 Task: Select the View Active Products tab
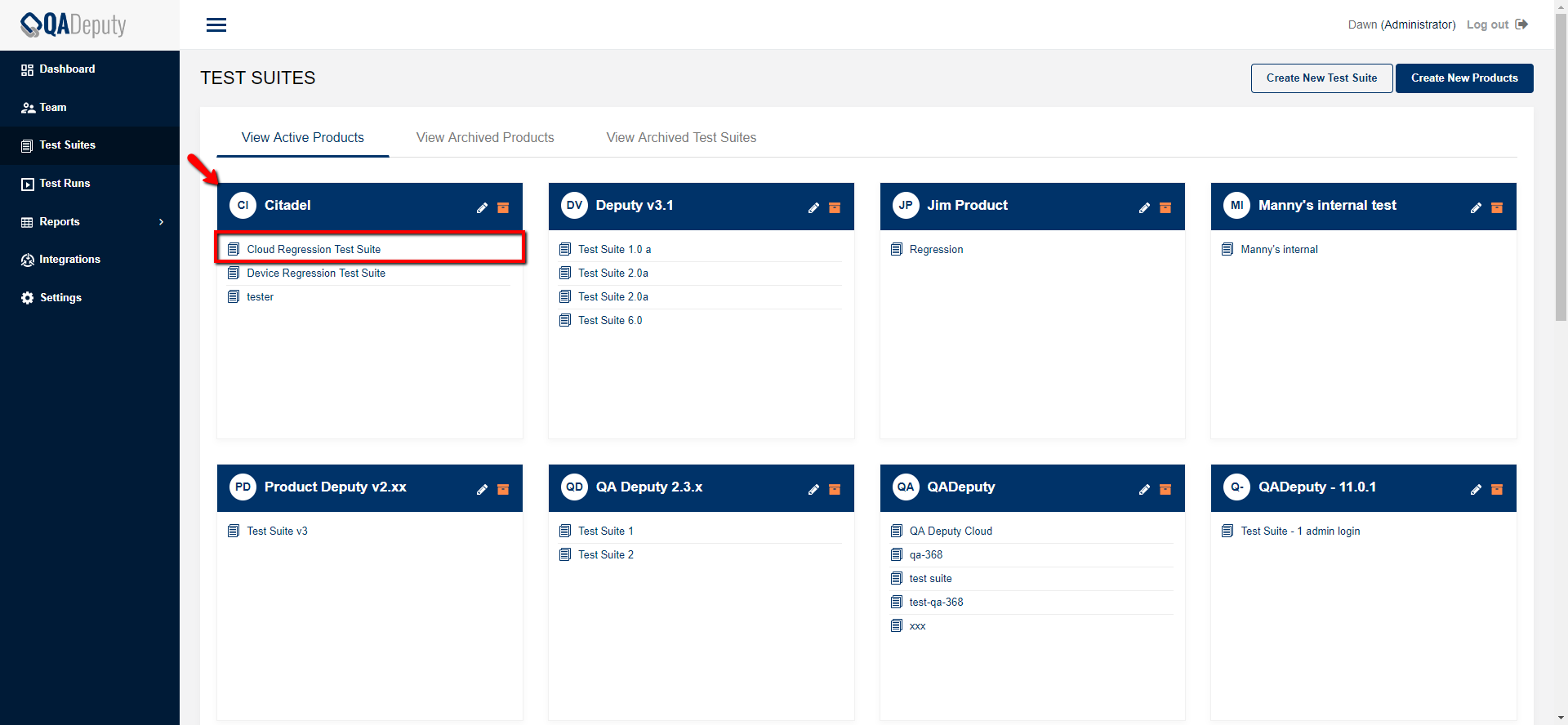pyautogui.click(x=303, y=138)
